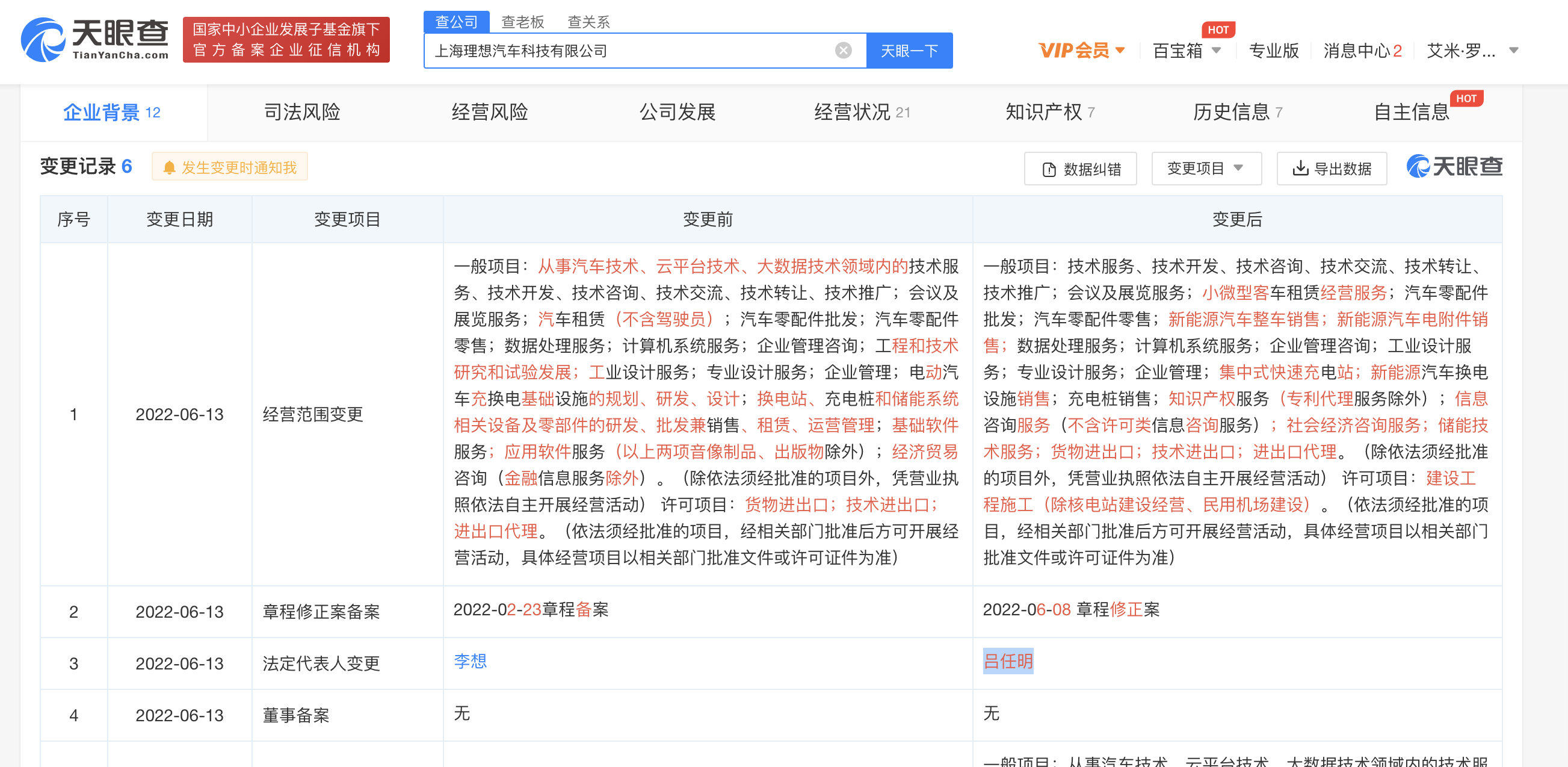Click the 天眼一下 search button

[908, 51]
